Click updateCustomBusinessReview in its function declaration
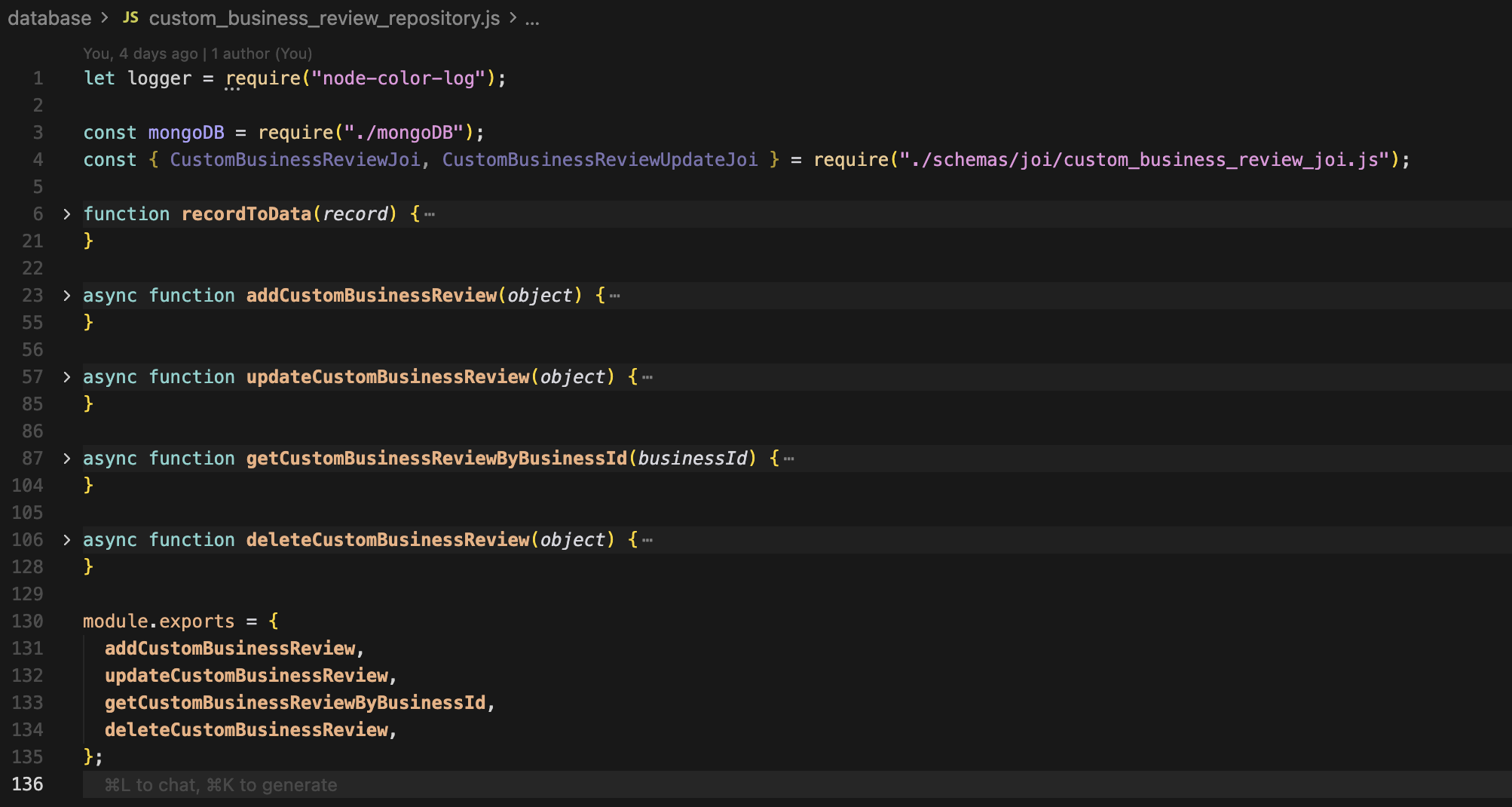 coord(388,377)
